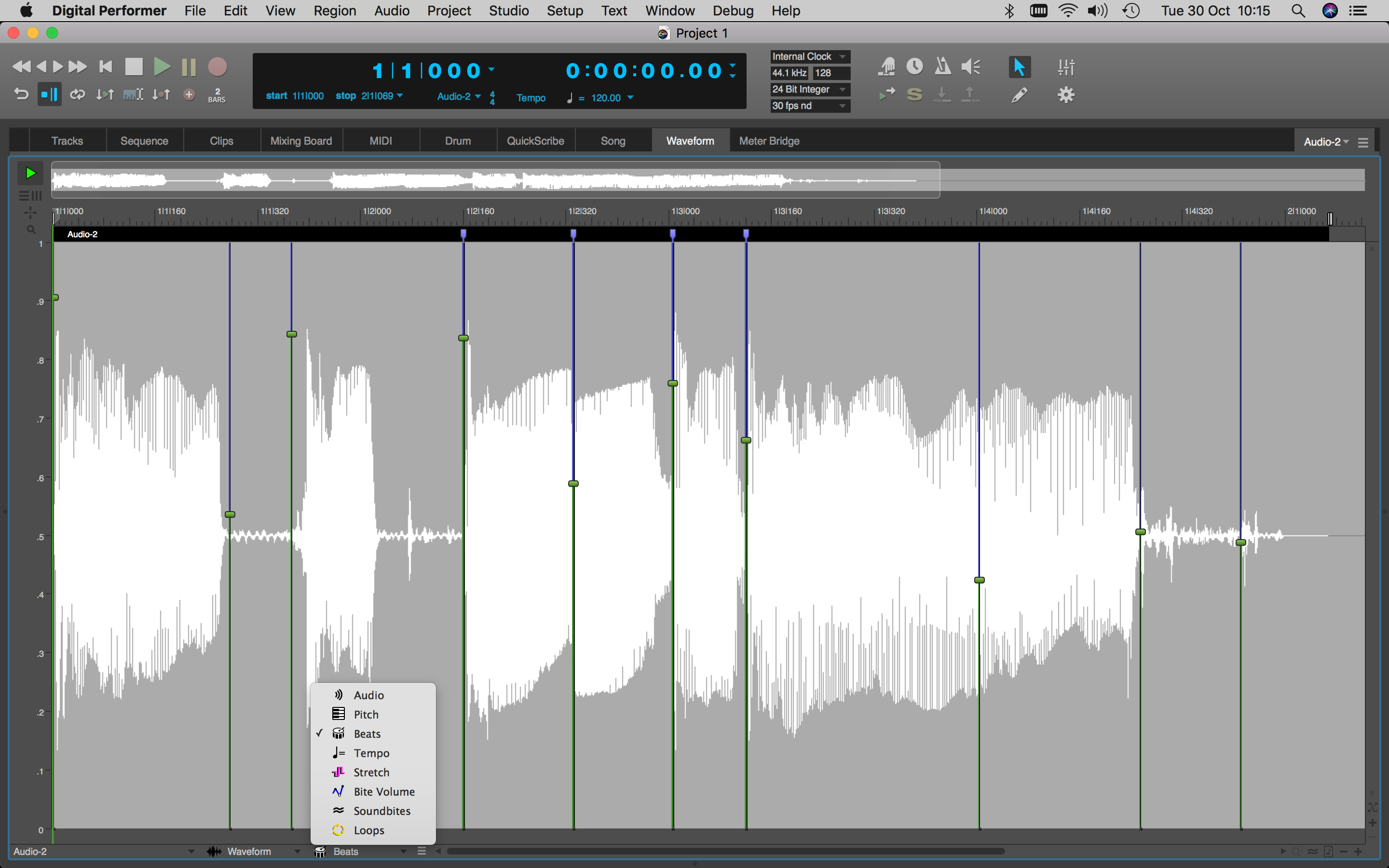Image resolution: width=1389 pixels, height=868 pixels.
Task: Click the olive Solo S icon
Action: click(914, 95)
